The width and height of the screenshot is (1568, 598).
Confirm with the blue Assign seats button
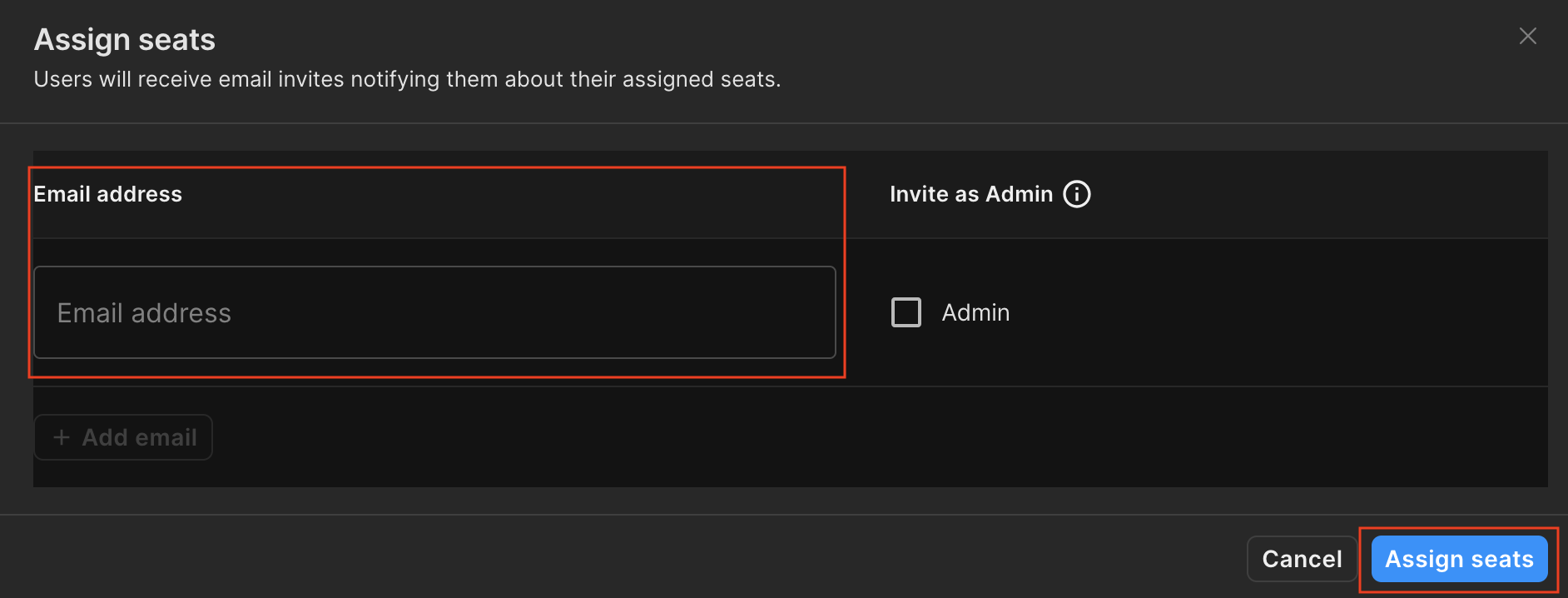click(1459, 559)
